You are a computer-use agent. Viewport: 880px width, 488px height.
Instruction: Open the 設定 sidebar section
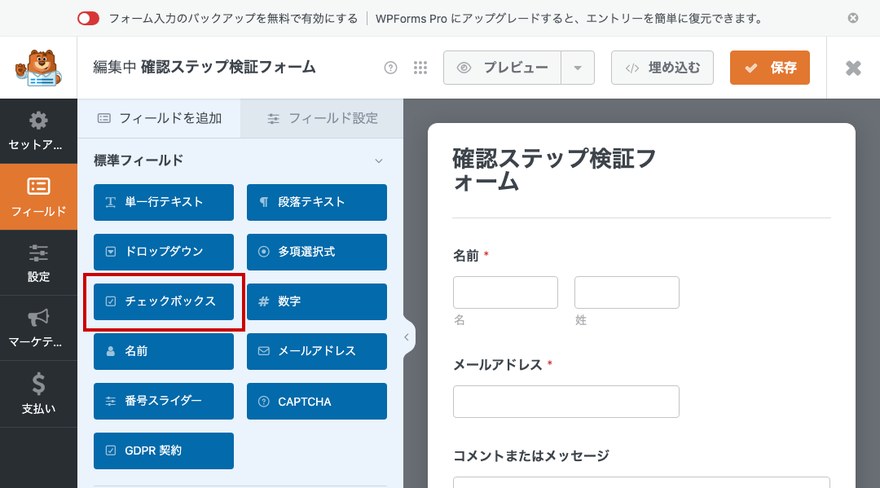pyautogui.click(x=38, y=263)
